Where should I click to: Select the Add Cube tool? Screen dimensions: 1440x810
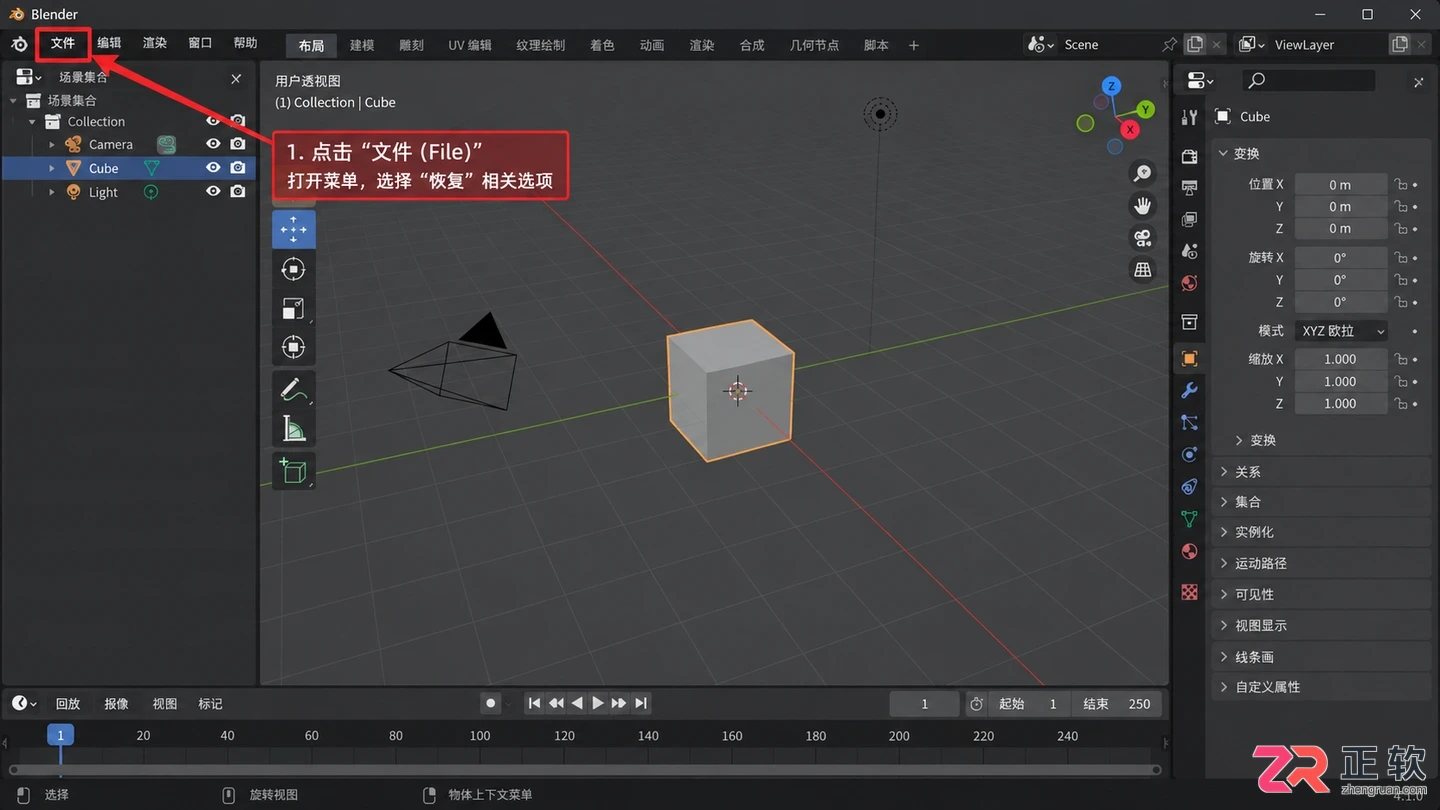pos(293,470)
